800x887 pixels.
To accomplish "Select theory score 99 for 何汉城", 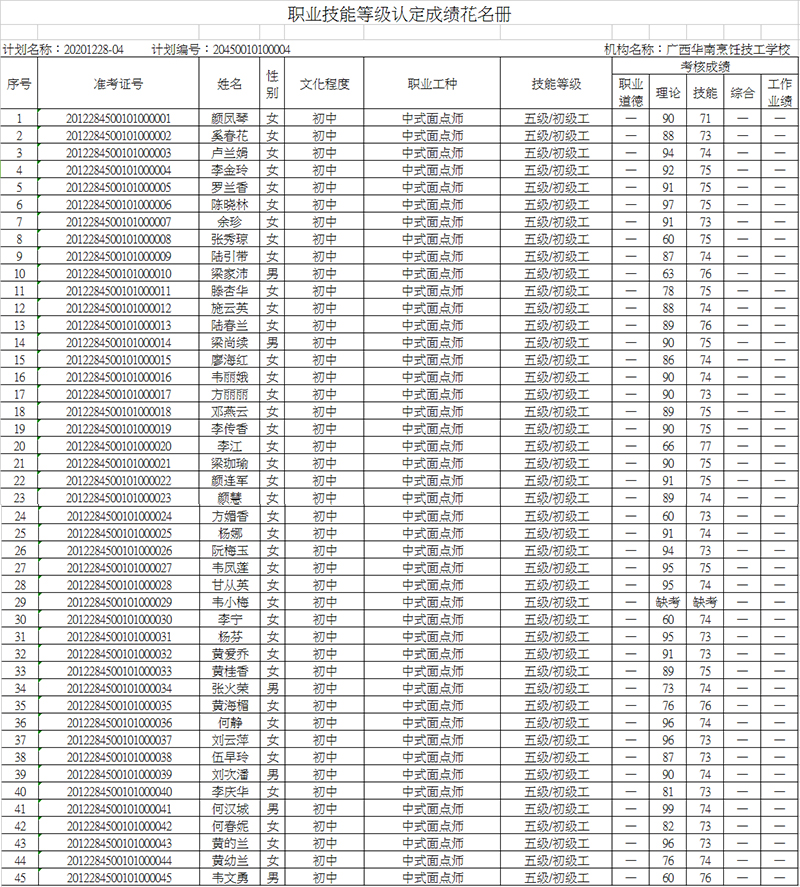I will pos(668,809).
